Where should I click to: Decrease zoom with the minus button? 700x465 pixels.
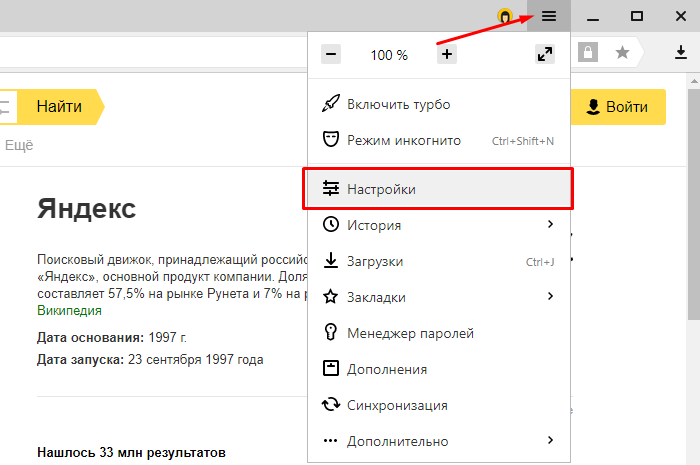click(x=331, y=54)
